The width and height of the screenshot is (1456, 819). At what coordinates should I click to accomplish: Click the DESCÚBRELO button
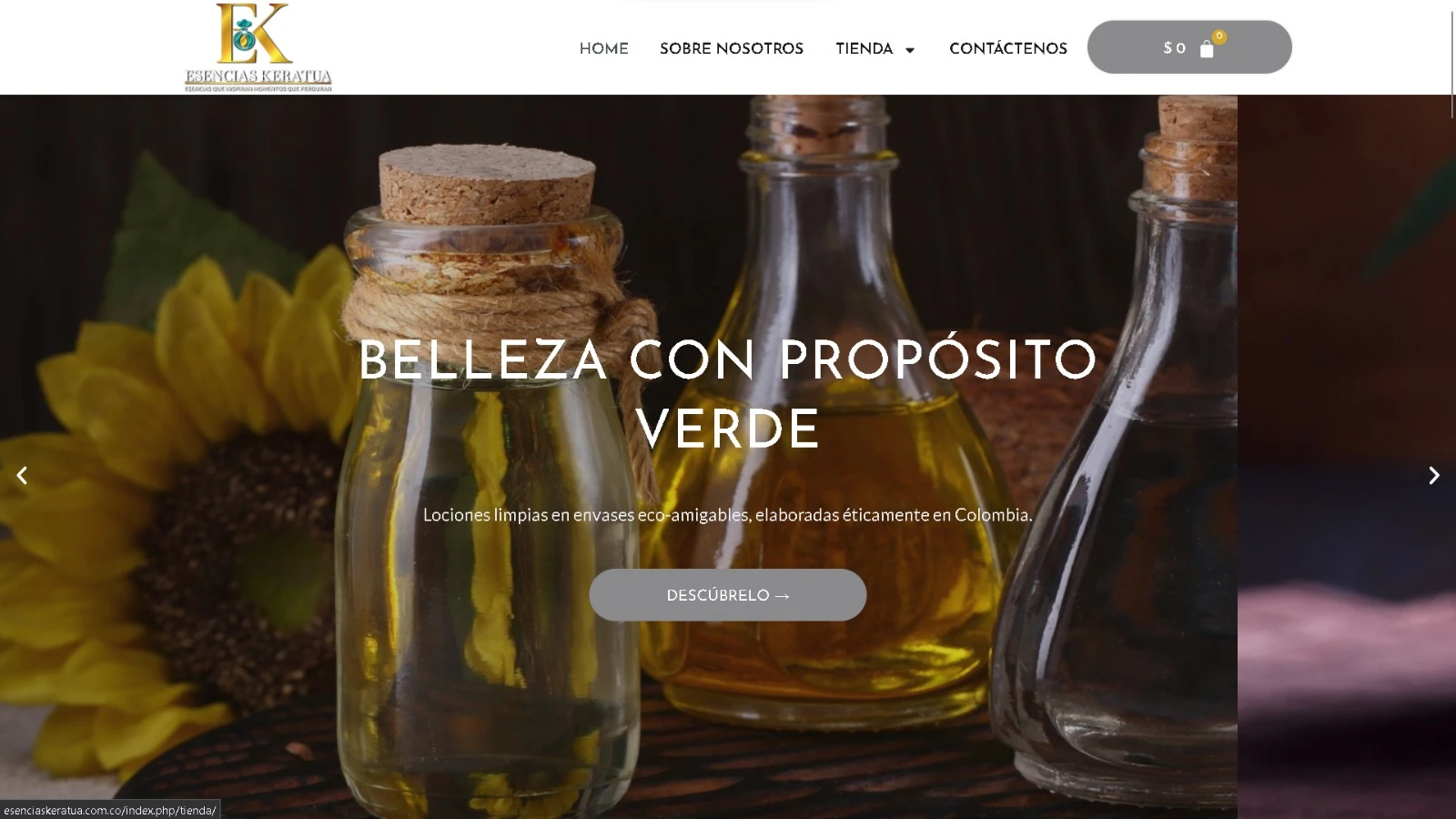[x=728, y=595]
